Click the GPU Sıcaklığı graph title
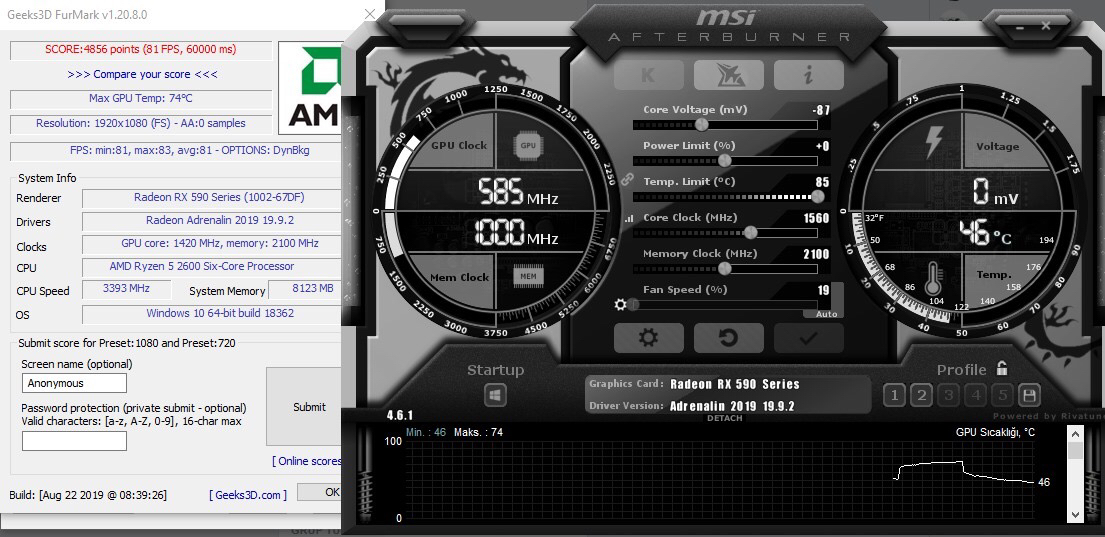 [x=995, y=432]
